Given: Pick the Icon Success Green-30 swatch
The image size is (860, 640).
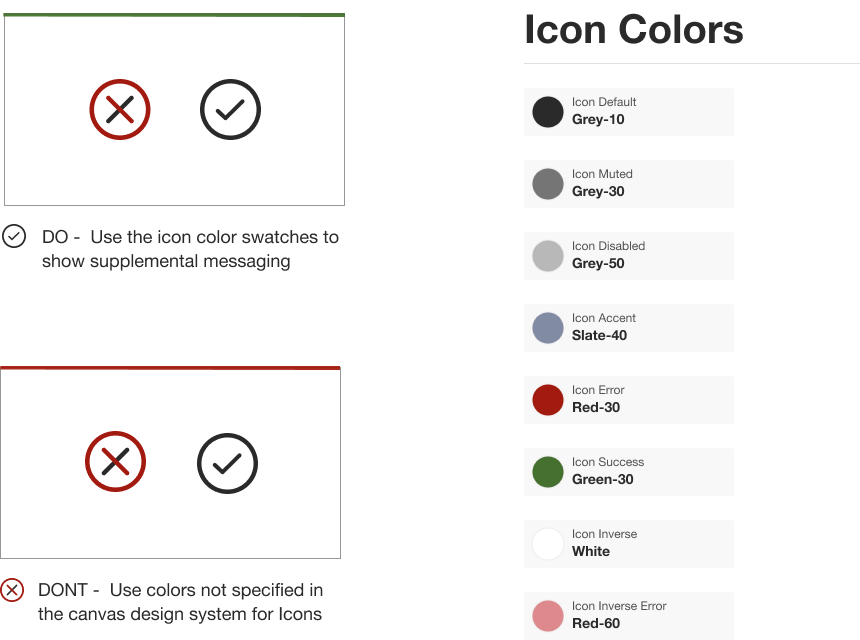Looking at the screenshot, I should (548, 472).
